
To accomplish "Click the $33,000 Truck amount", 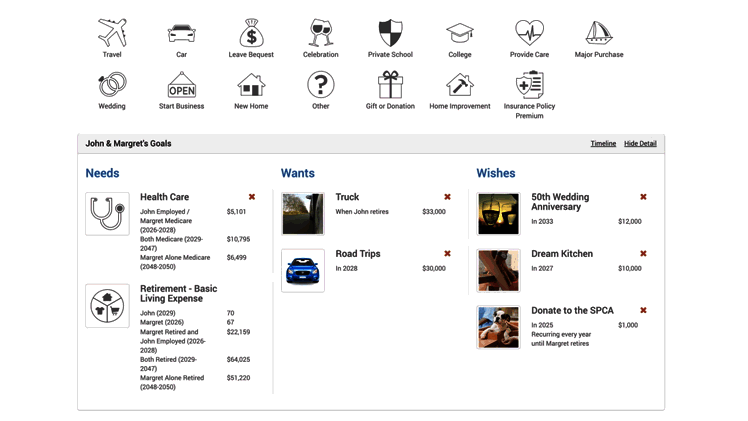I will point(434,212).
